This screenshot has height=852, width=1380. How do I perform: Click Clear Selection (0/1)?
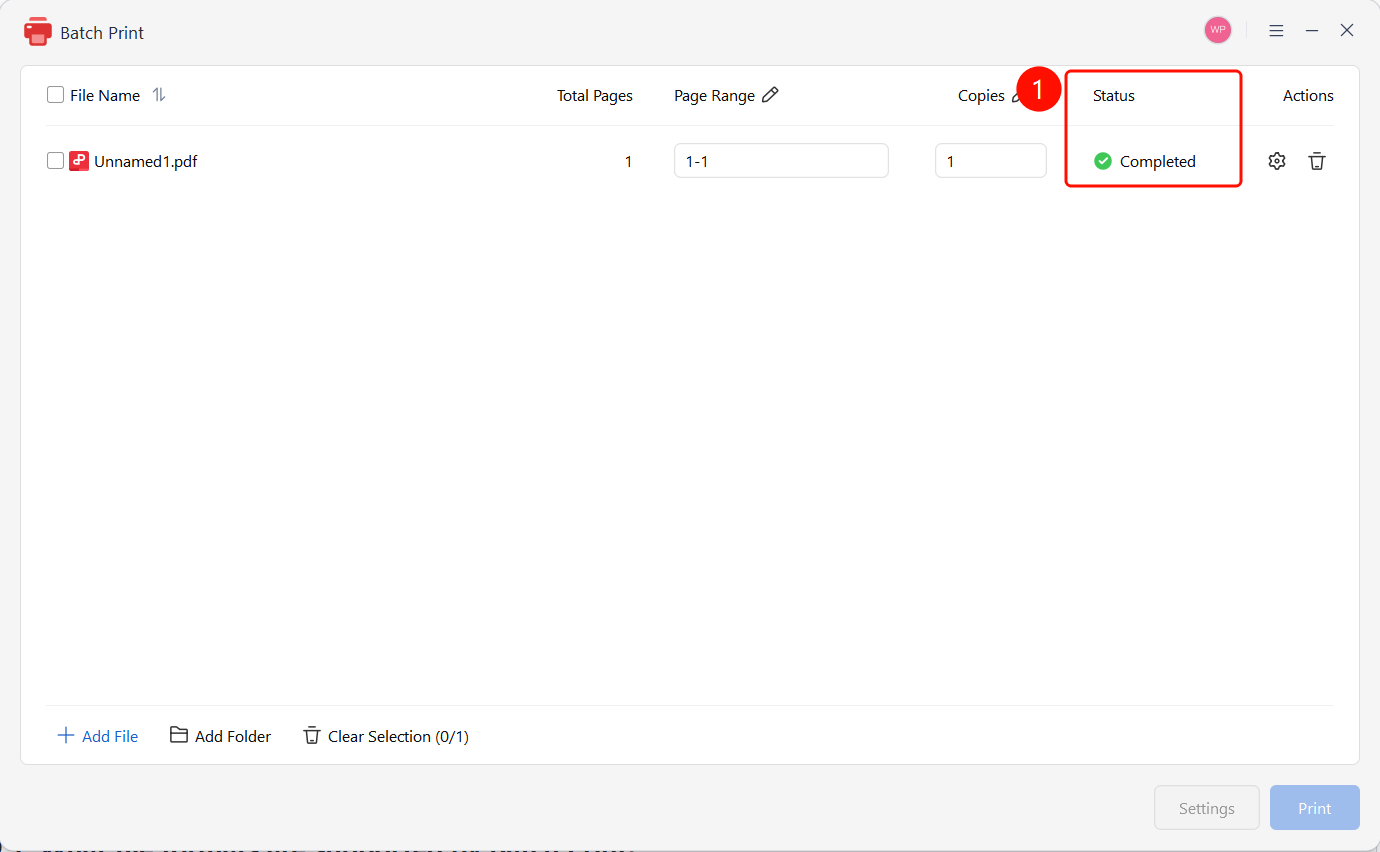[386, 736]
